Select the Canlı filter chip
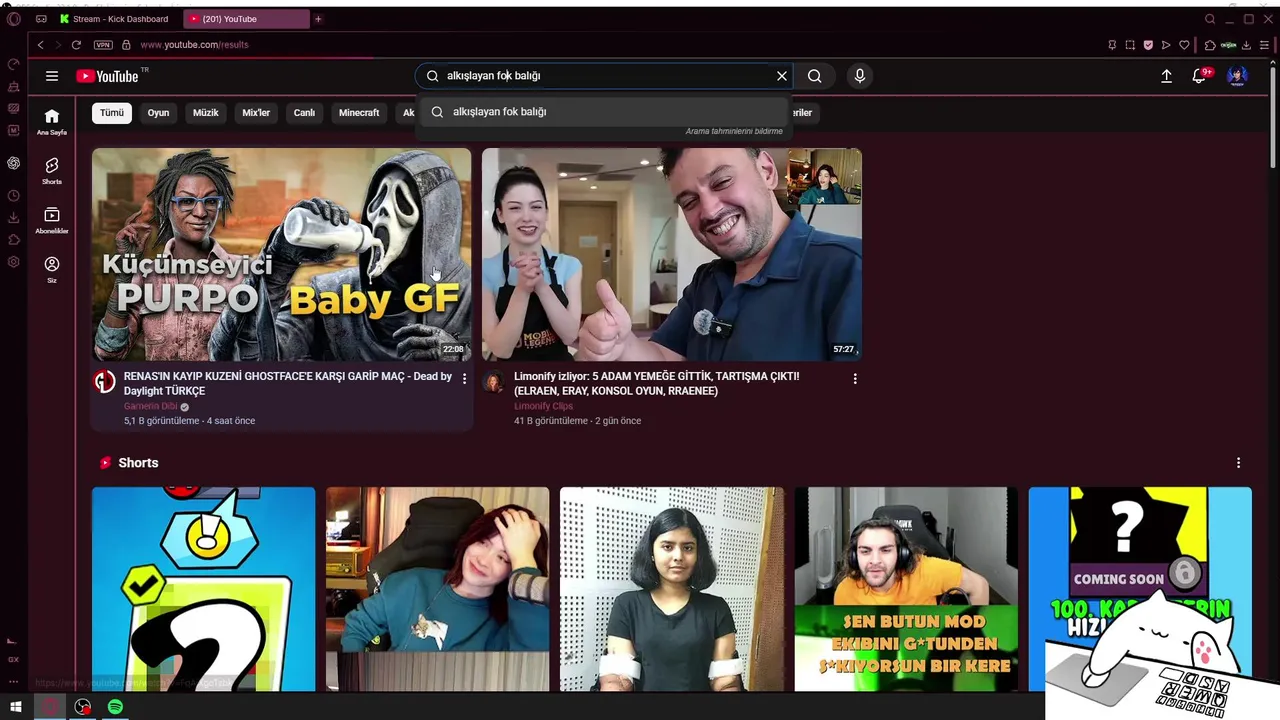1280x720 pixels. point(304,113)
